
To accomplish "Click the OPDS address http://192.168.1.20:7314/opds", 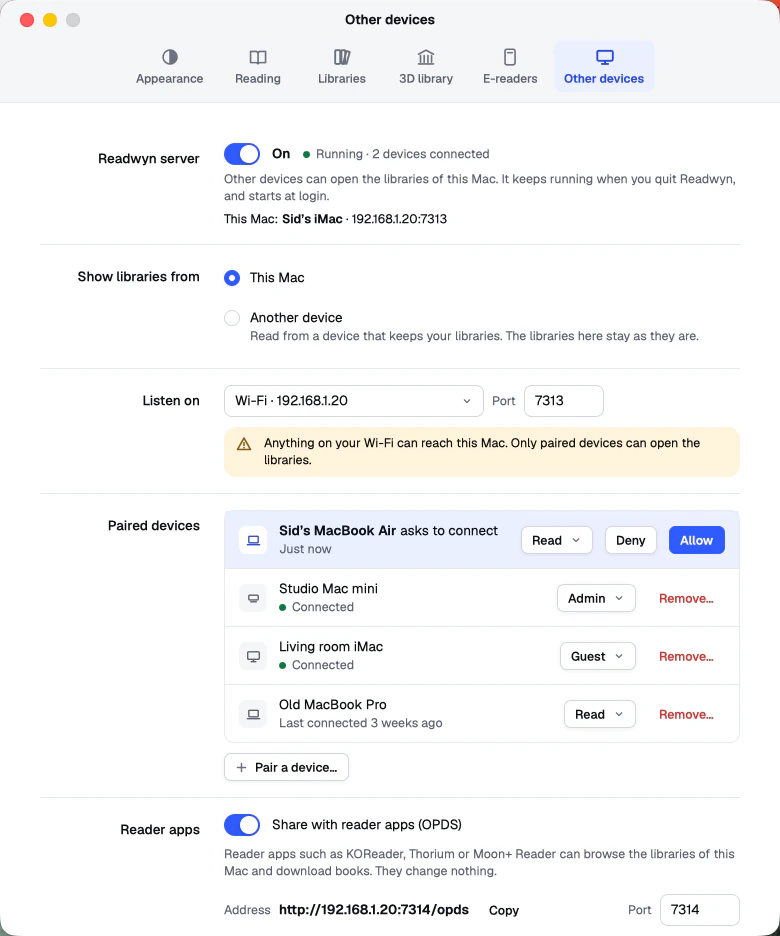I will [x=374, y=910].
